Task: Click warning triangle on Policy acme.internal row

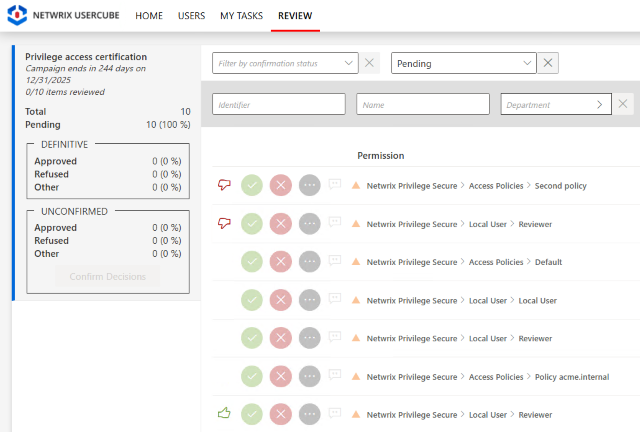Action: (356, 376)
